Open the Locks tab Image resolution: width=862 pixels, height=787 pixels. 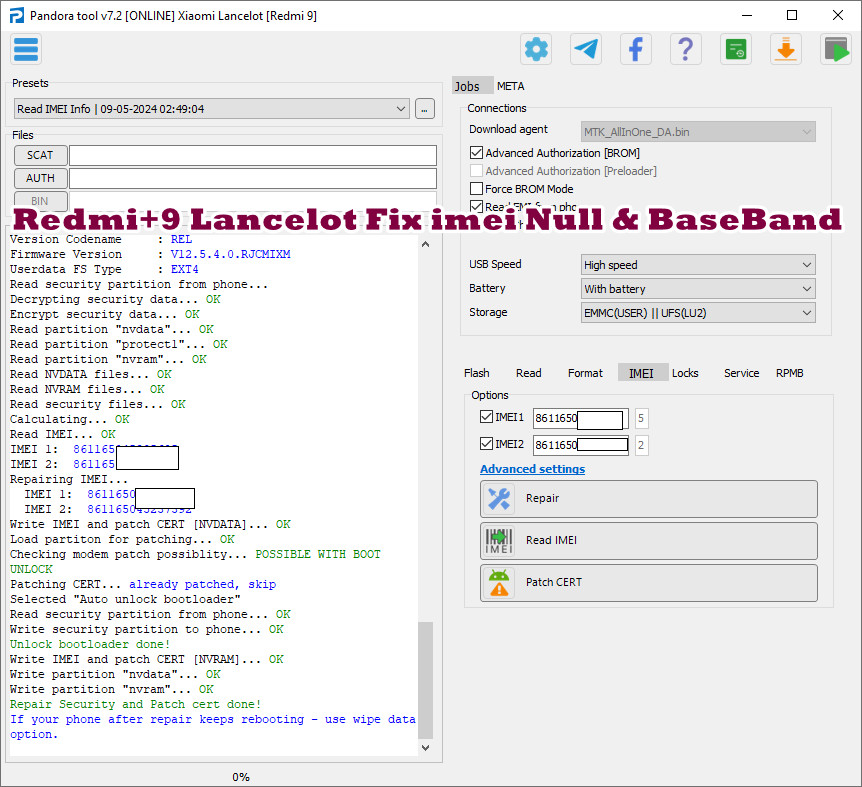click(x=685, y=373)
